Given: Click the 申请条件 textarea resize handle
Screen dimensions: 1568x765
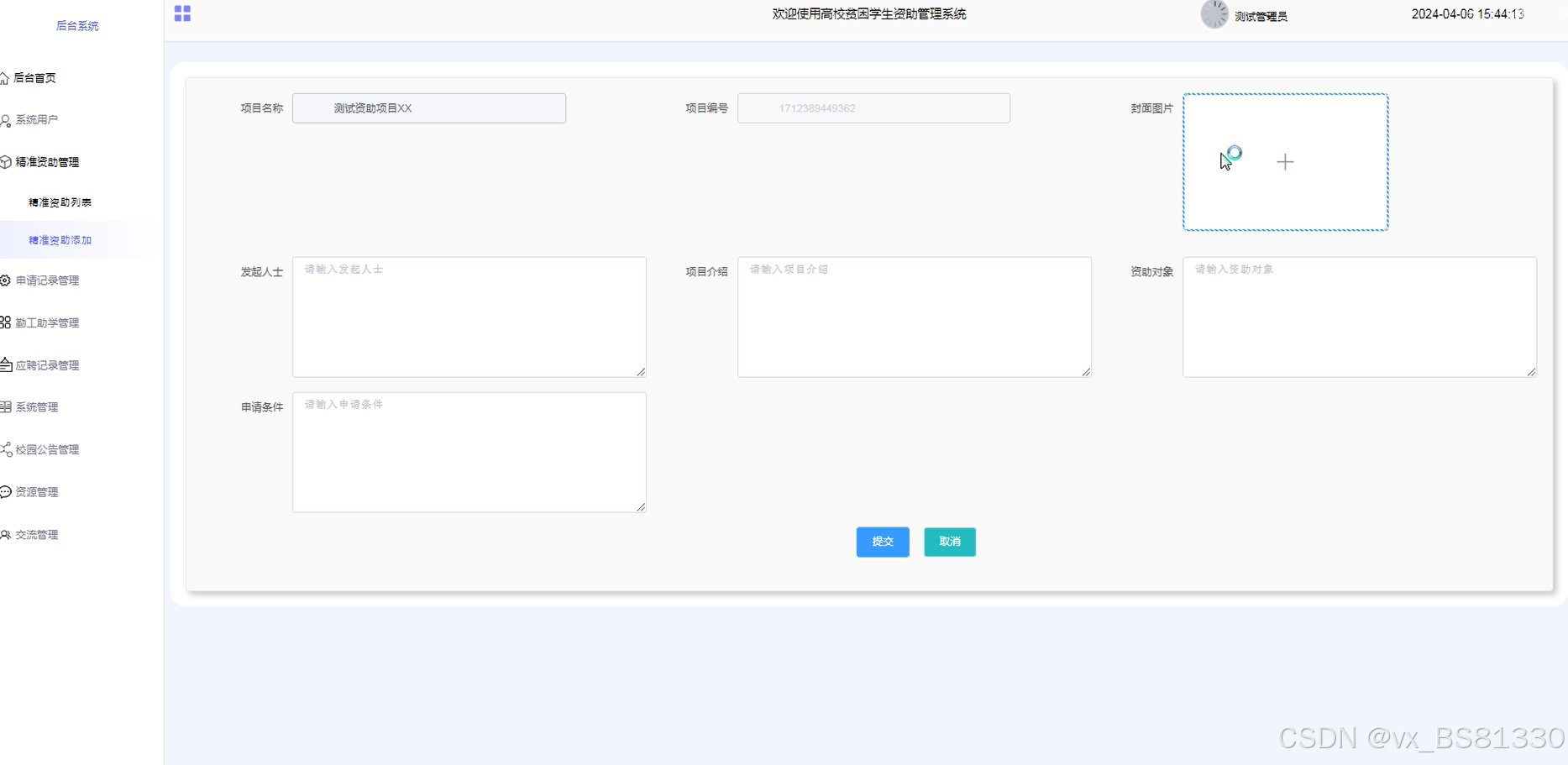Looking at the screenshot, I should click(x=641, y=506).
